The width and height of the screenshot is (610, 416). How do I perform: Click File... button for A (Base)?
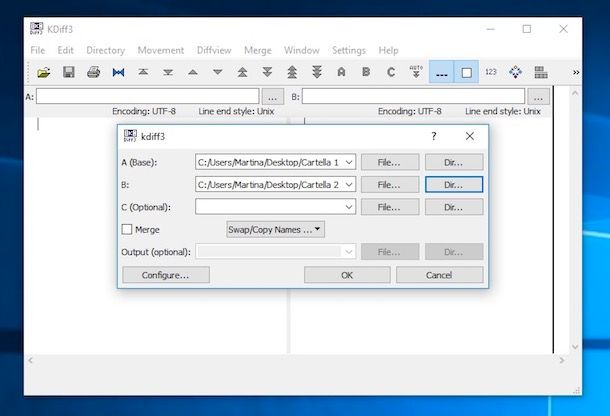[x=390, y=162]
